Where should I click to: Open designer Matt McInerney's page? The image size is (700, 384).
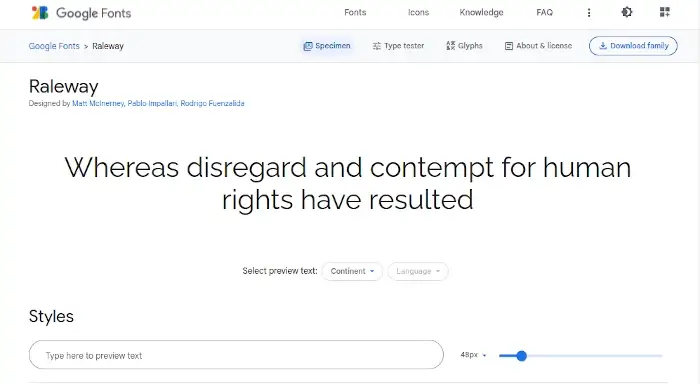98,104
